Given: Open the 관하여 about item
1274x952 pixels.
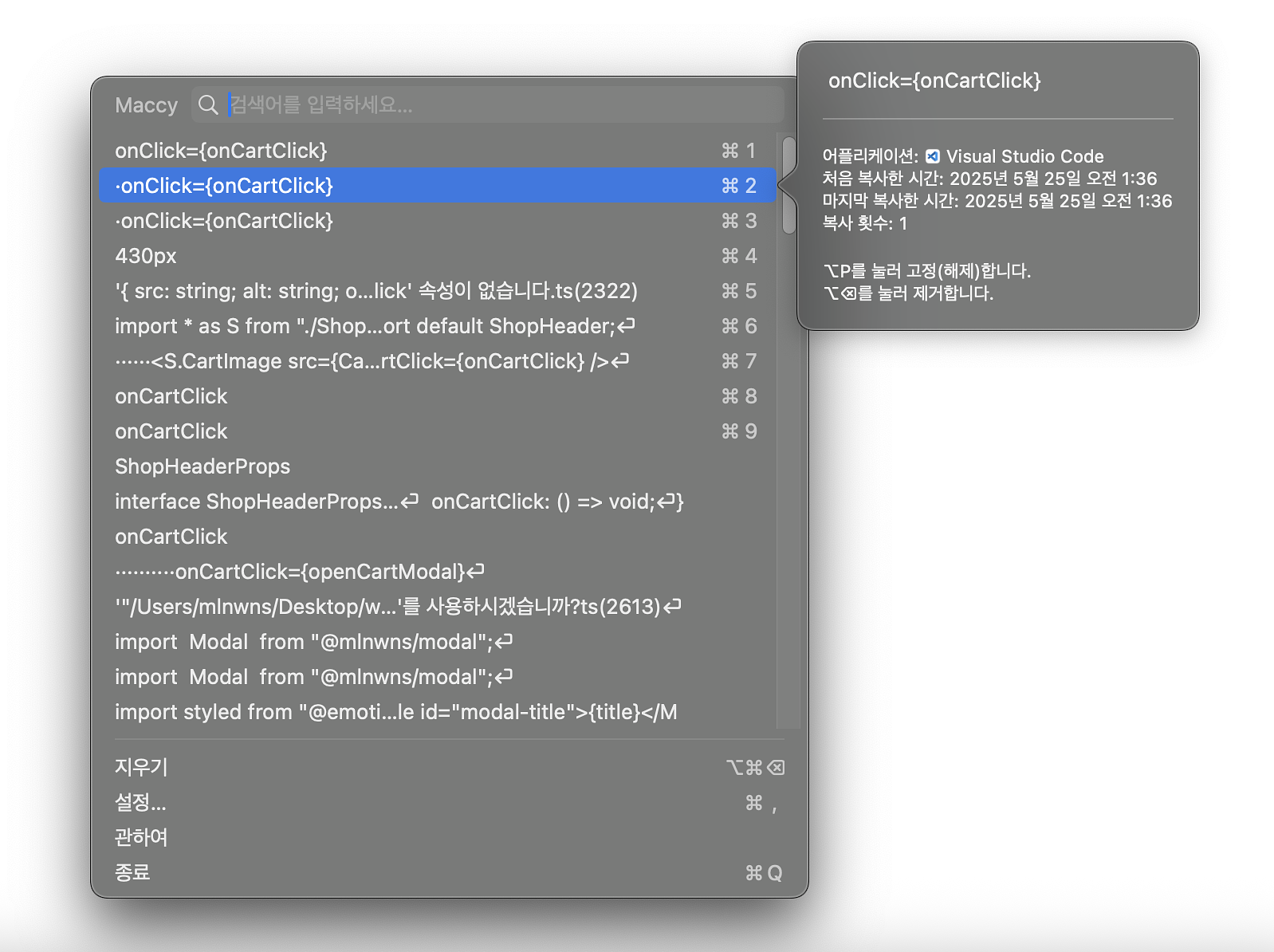Looking at the screenshot, I should click(142, 837).
